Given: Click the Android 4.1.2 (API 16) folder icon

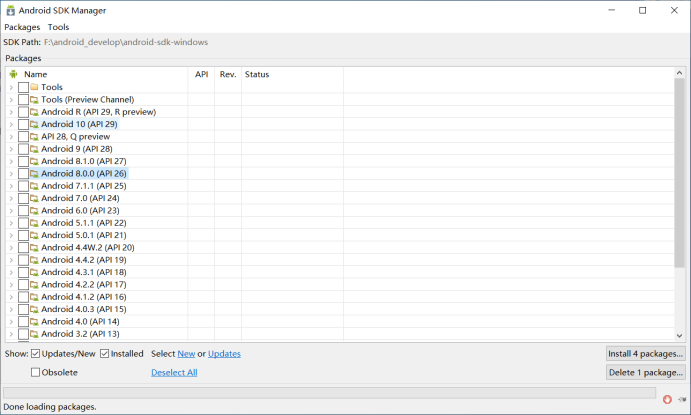Looking at the screenshot, I should pos(34,297).
